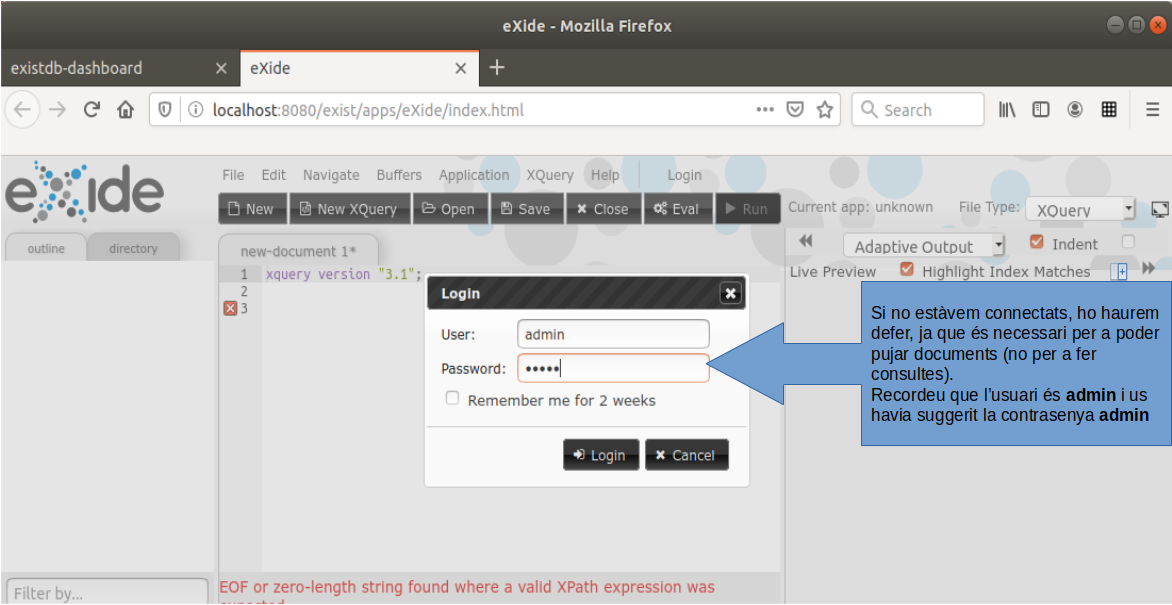
Task: Close the existdb-dashboard tab
Action: pyautogui.click(x=220, y=68)
